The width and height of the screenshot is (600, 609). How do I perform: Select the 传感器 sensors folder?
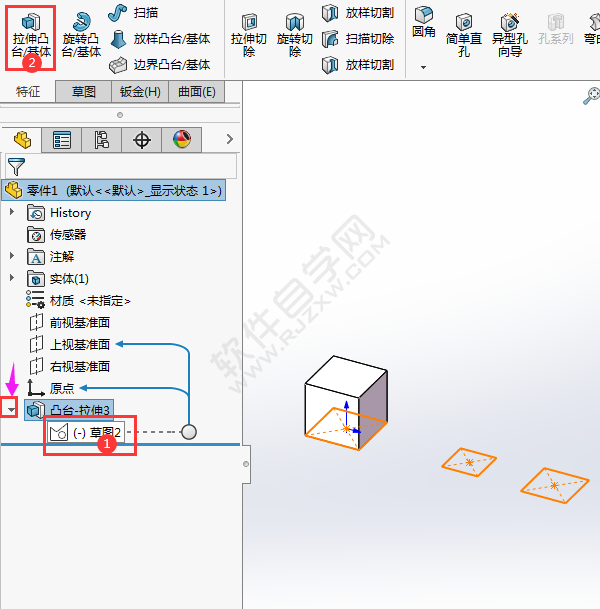(x=57, y=235)
